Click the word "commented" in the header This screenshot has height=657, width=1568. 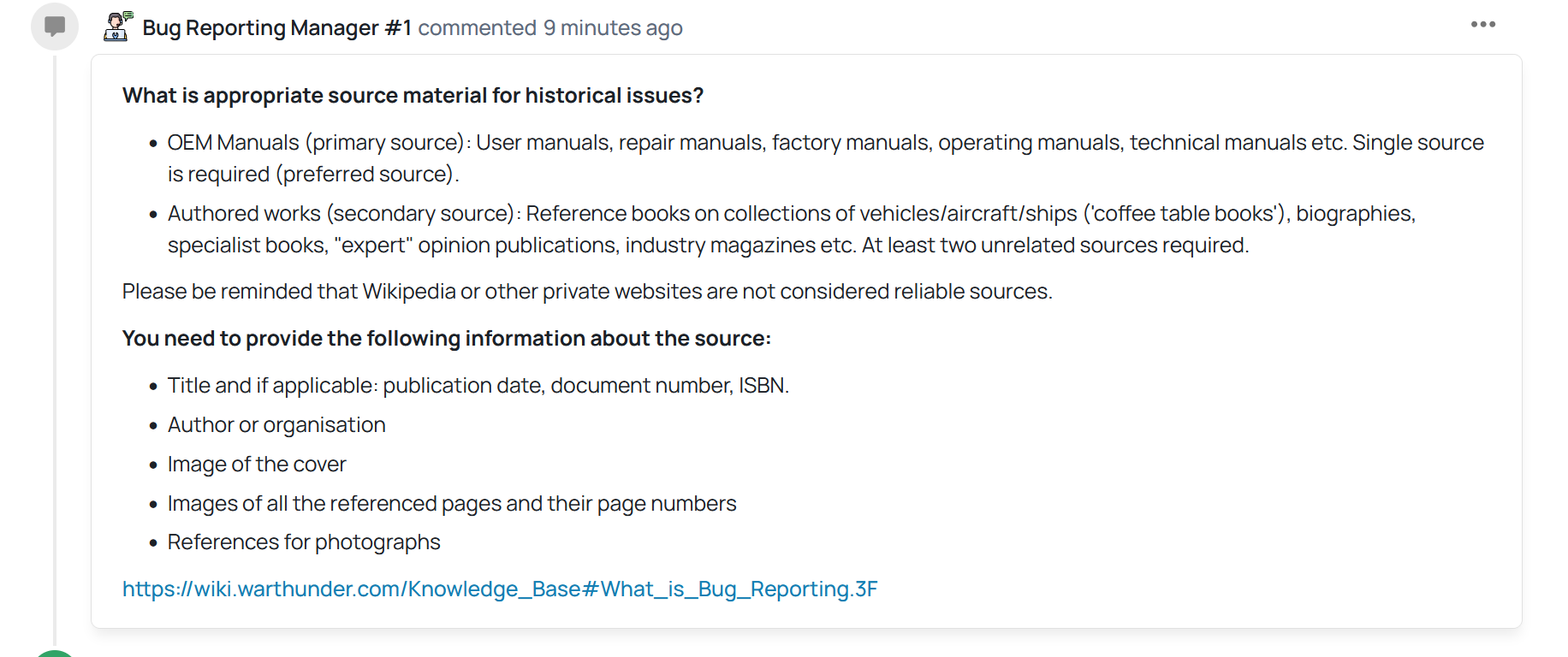(x=477, y=28)
